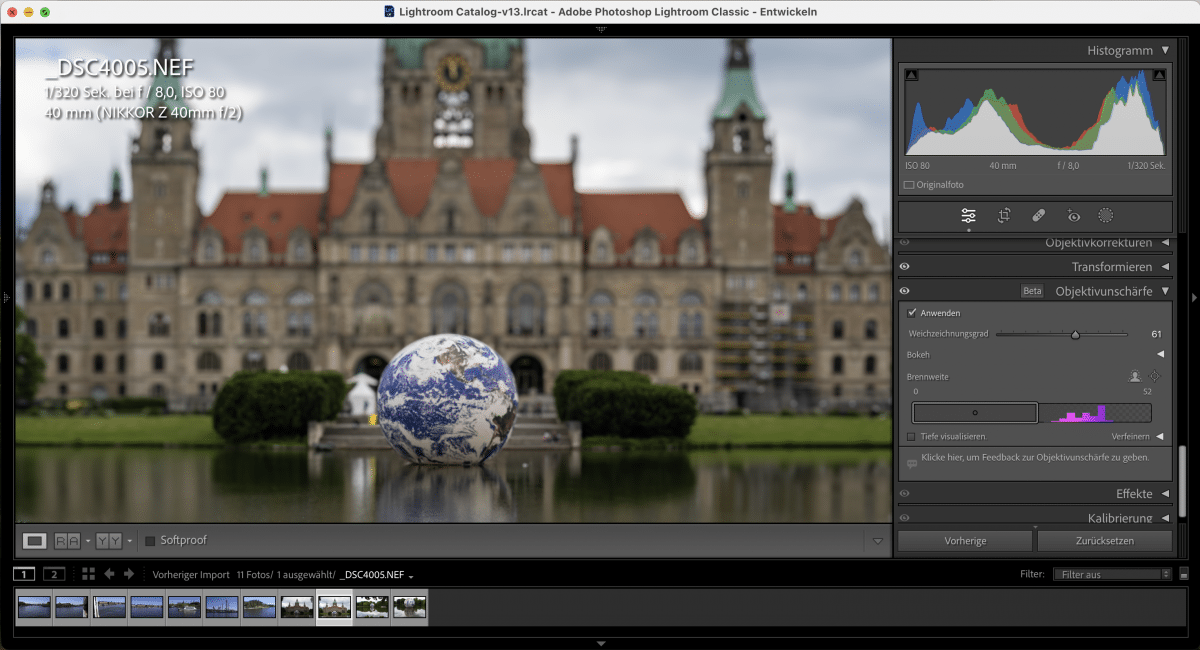Click the Vorherige button
This screenshot has height=650, width=1200.
965,541
